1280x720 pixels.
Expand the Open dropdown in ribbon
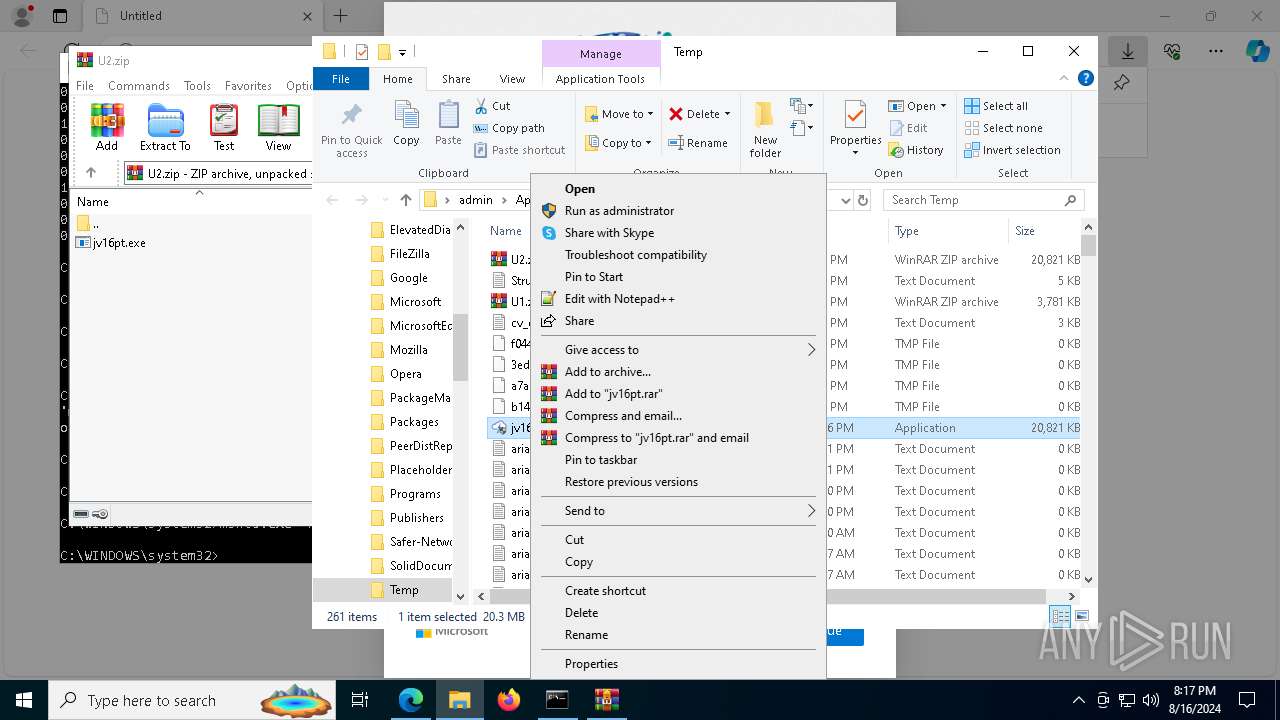(943, 106)
